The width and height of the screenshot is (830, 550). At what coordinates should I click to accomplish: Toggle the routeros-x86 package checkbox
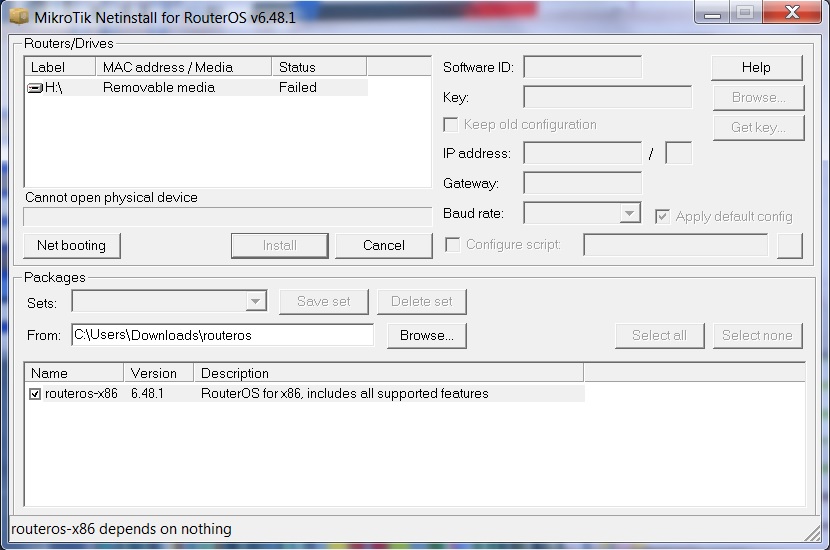pos(35,394)
